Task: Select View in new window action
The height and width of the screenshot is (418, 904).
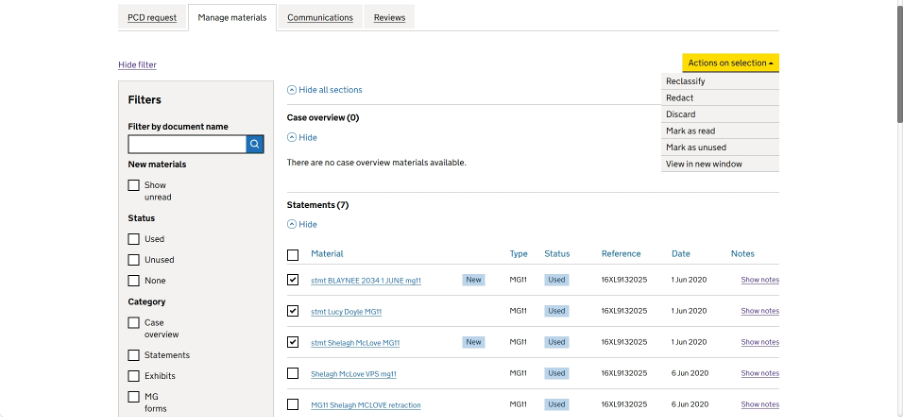Action: (720, 164)
